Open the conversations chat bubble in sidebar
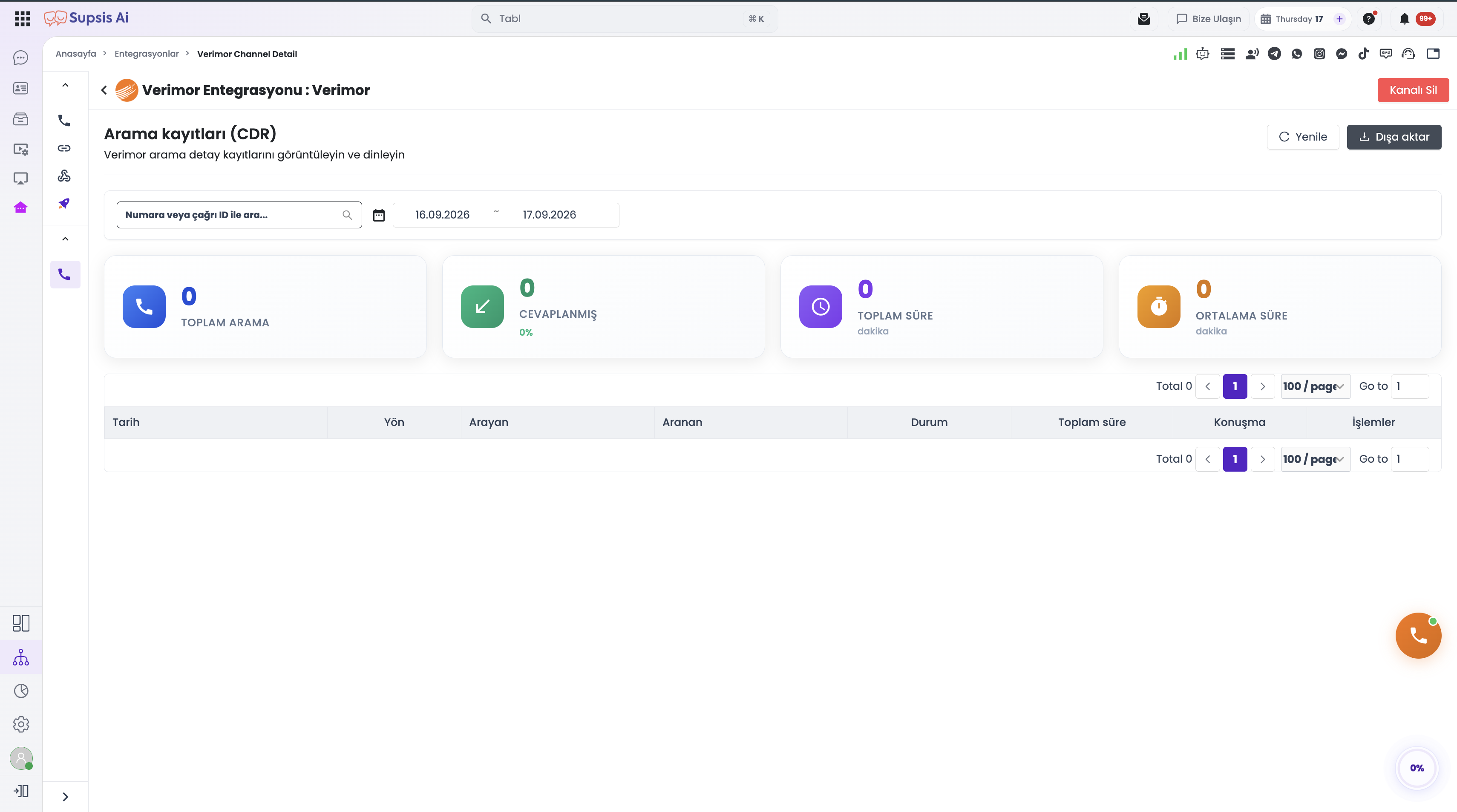This screenshot has height=812, width=1457. tap(21, 58)
